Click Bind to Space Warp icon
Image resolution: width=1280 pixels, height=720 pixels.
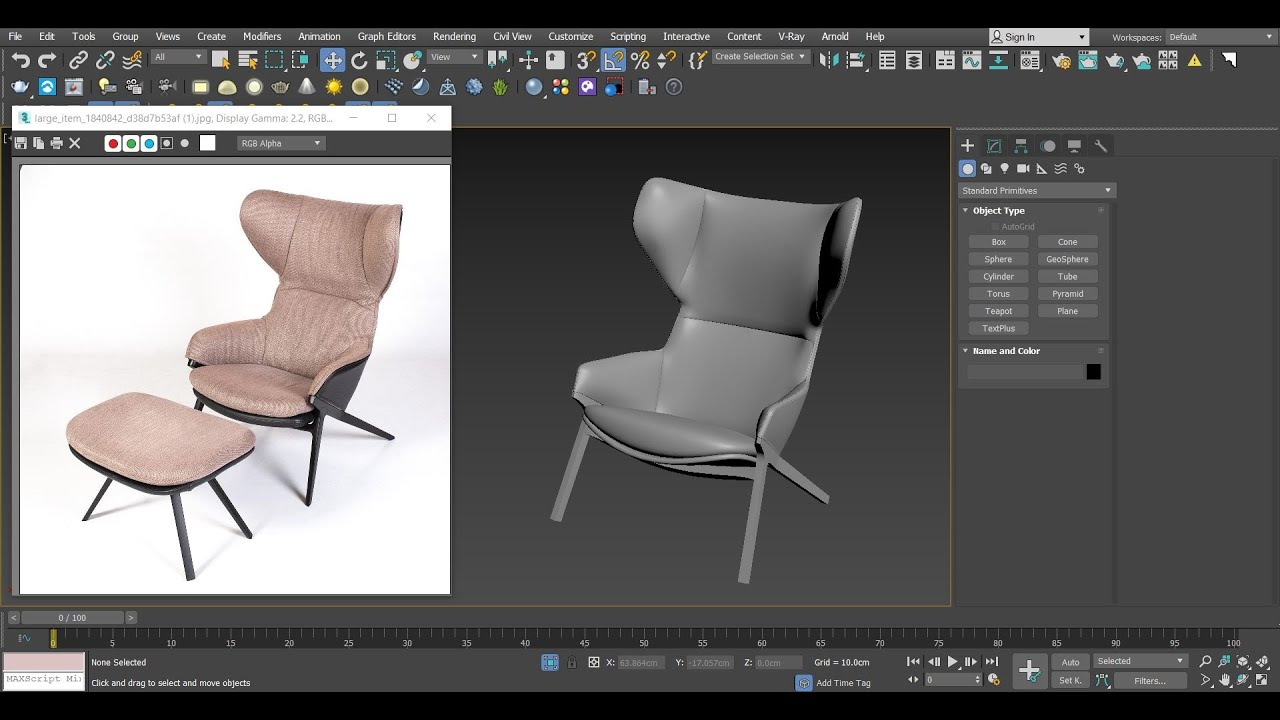coord(131,60)
